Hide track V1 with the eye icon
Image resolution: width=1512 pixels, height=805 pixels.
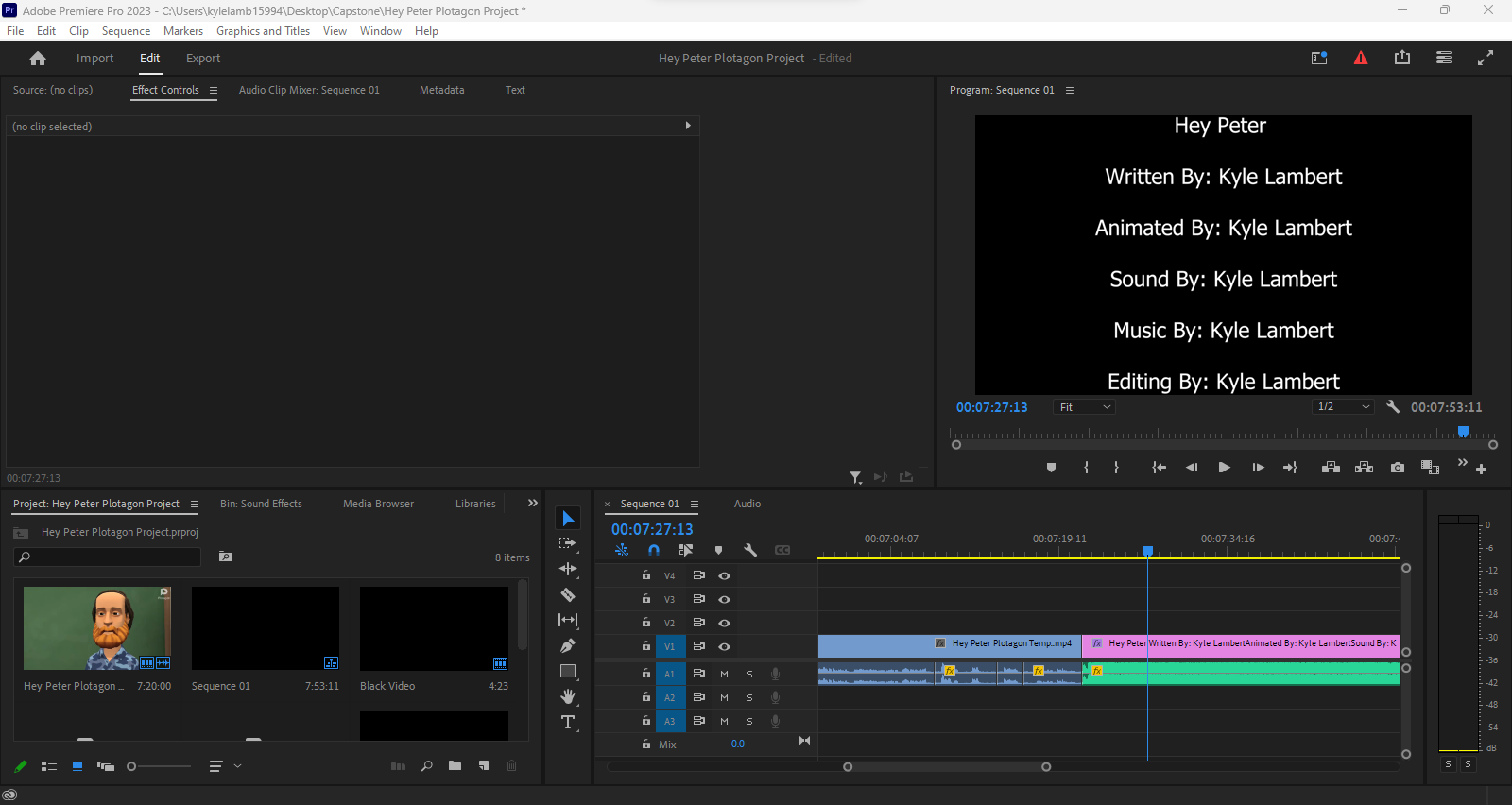click(x=725, y=647)
